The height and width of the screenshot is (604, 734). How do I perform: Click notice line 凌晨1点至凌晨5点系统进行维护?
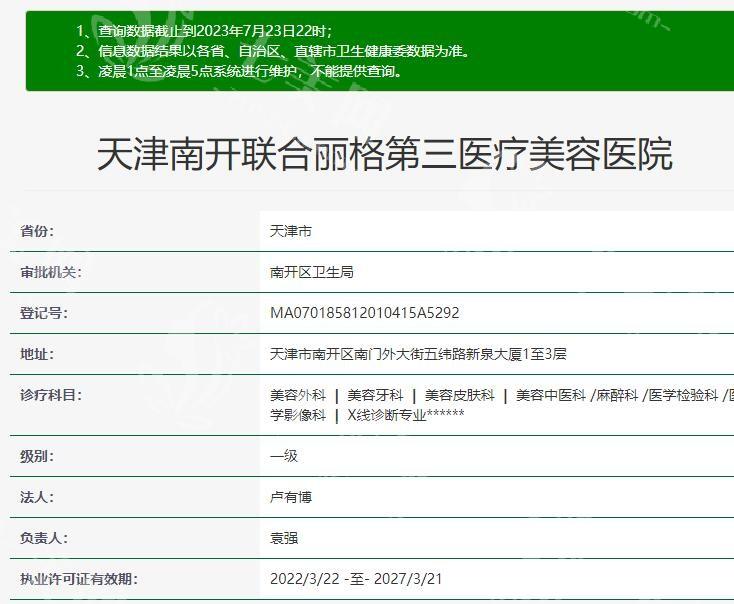tap(239, 71)
